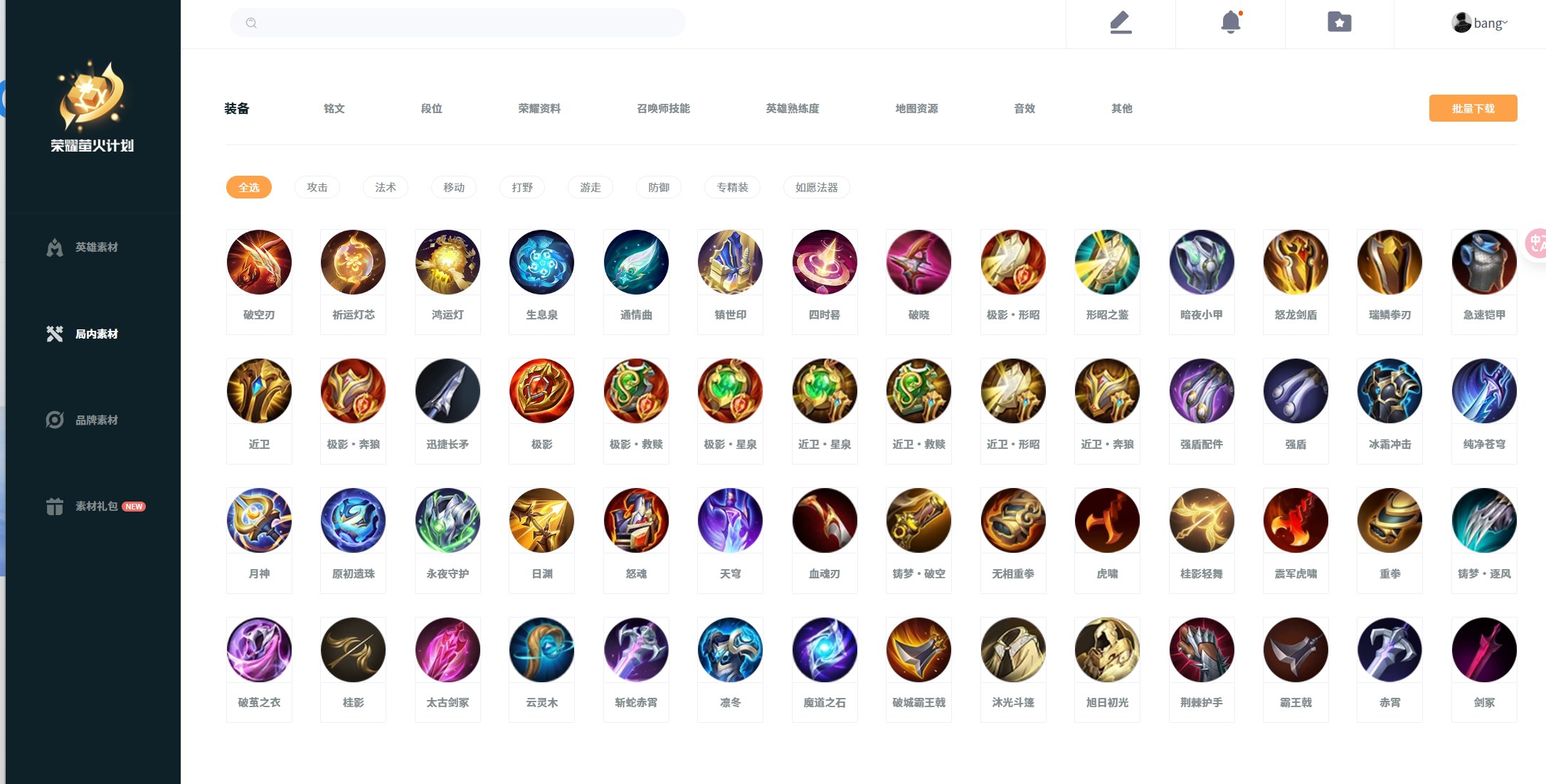Switch to the 铭文 tab
Viewport: 1546px width, 784px height.
pos(334,108)
